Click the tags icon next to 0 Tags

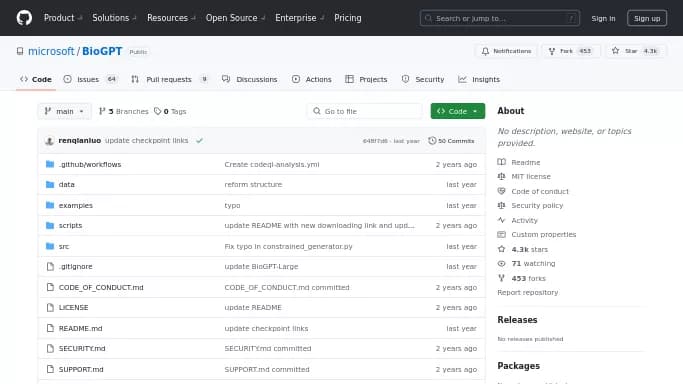coord(158,111)
